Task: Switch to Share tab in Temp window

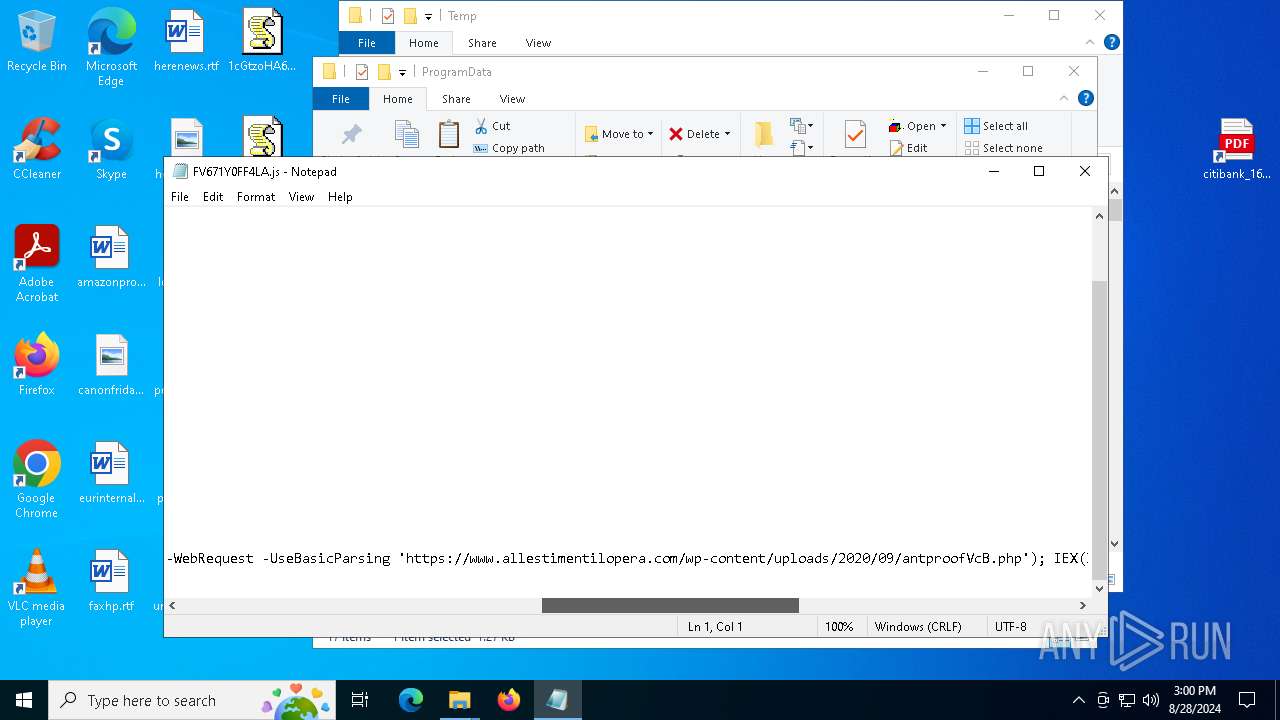Action: coord(482,43)
